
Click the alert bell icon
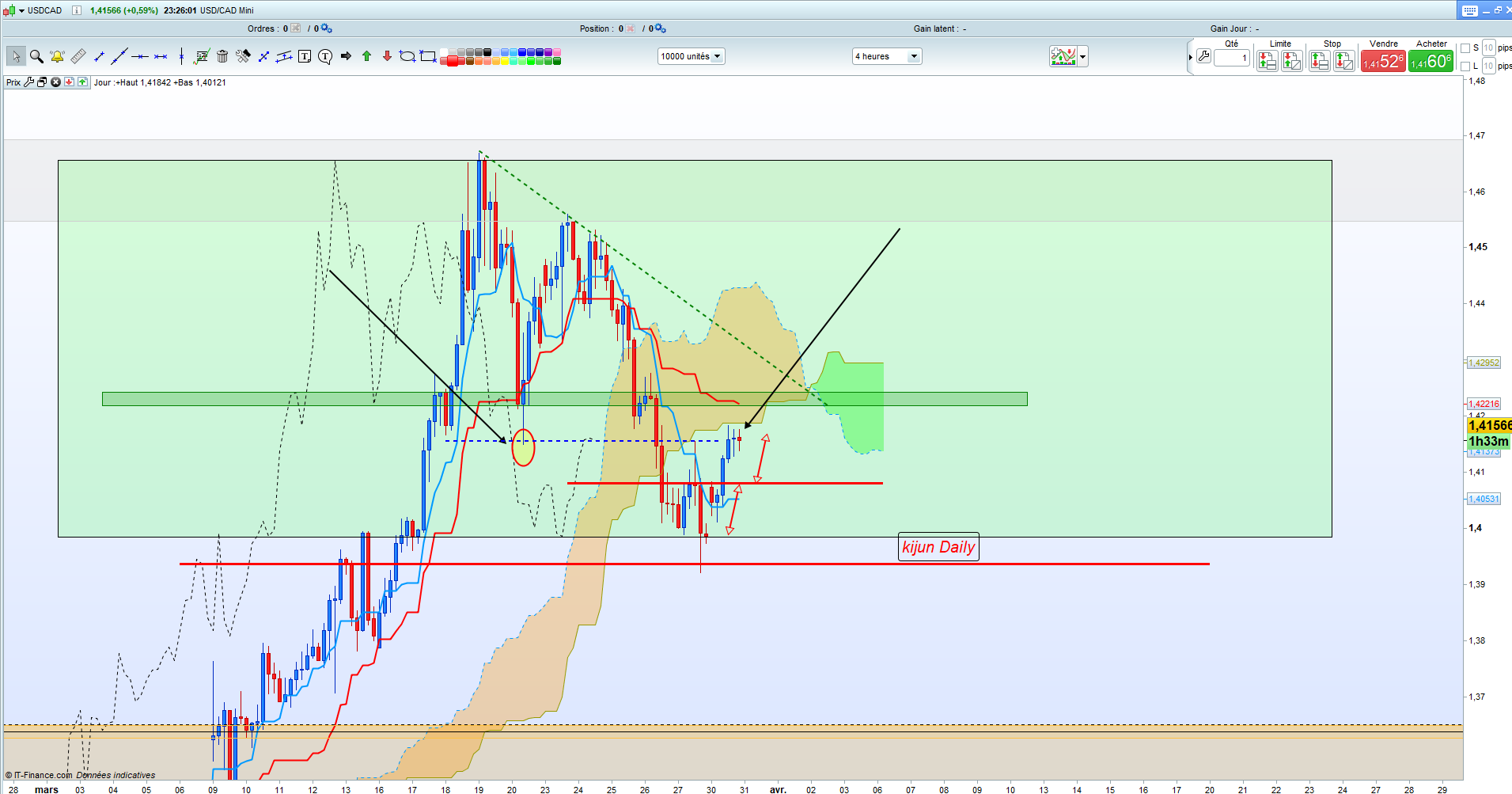point(57,56)
